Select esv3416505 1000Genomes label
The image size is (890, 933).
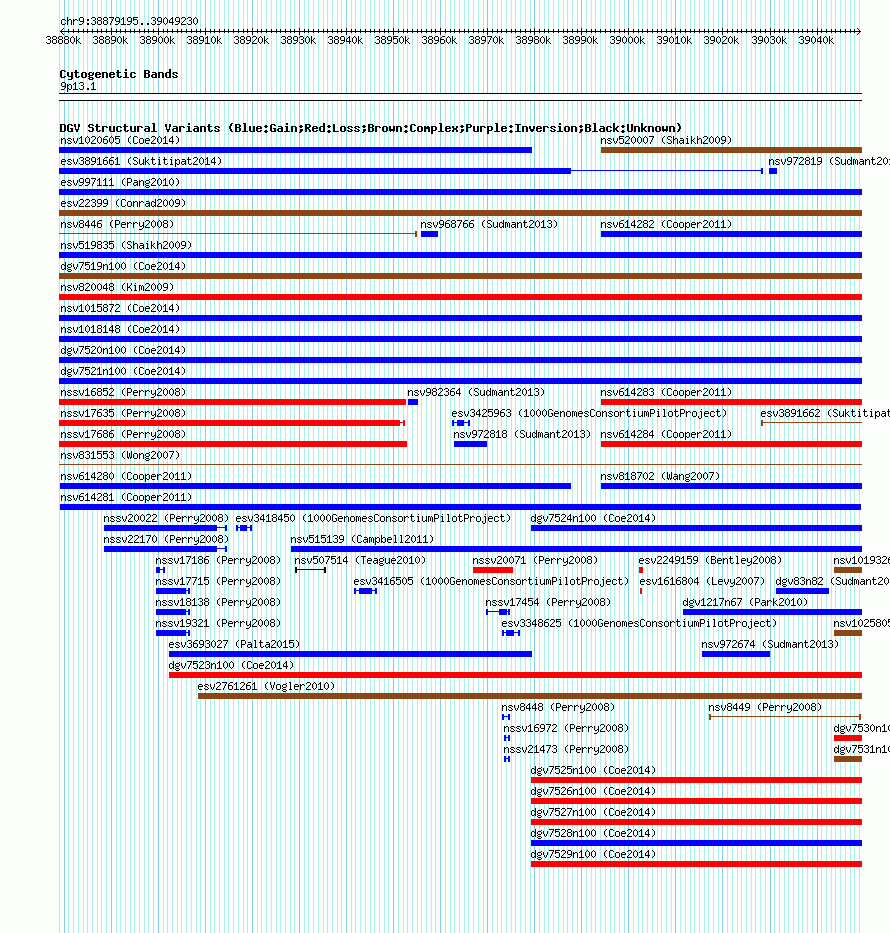coord(491,581)
